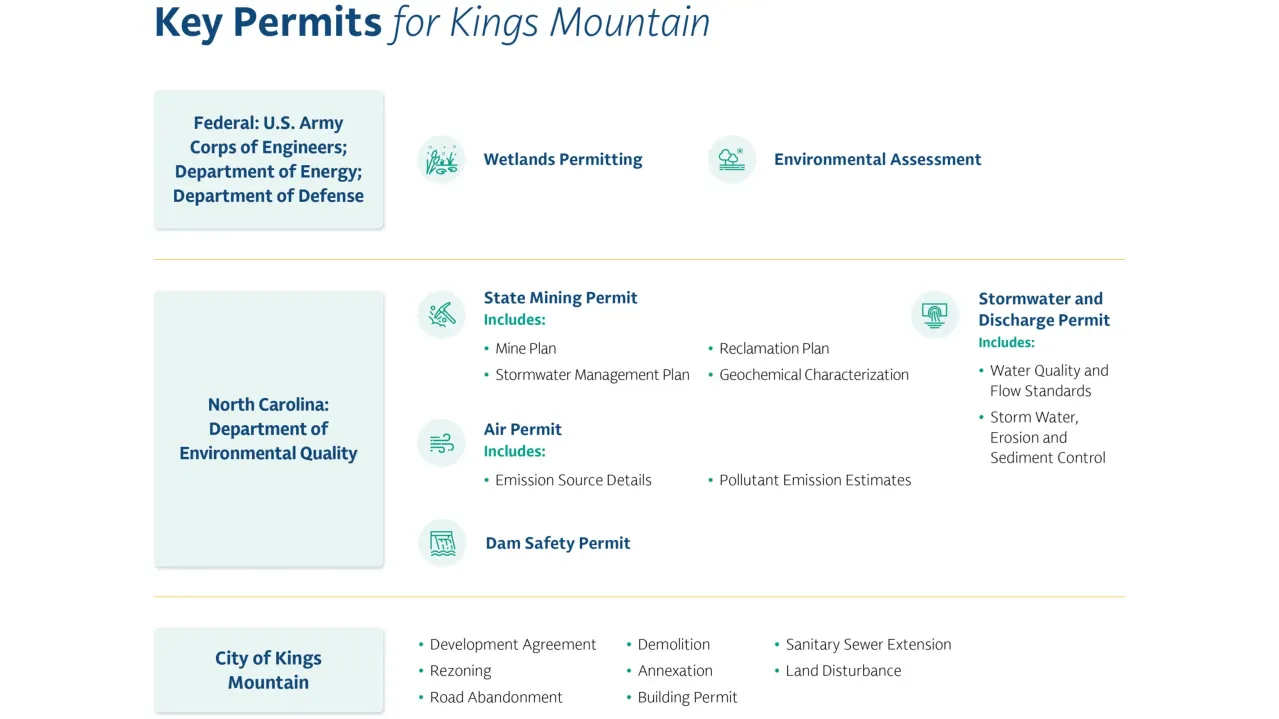Open the Wetlands Permitting heading
1279x719 pixels.
(x=562, y=159)
